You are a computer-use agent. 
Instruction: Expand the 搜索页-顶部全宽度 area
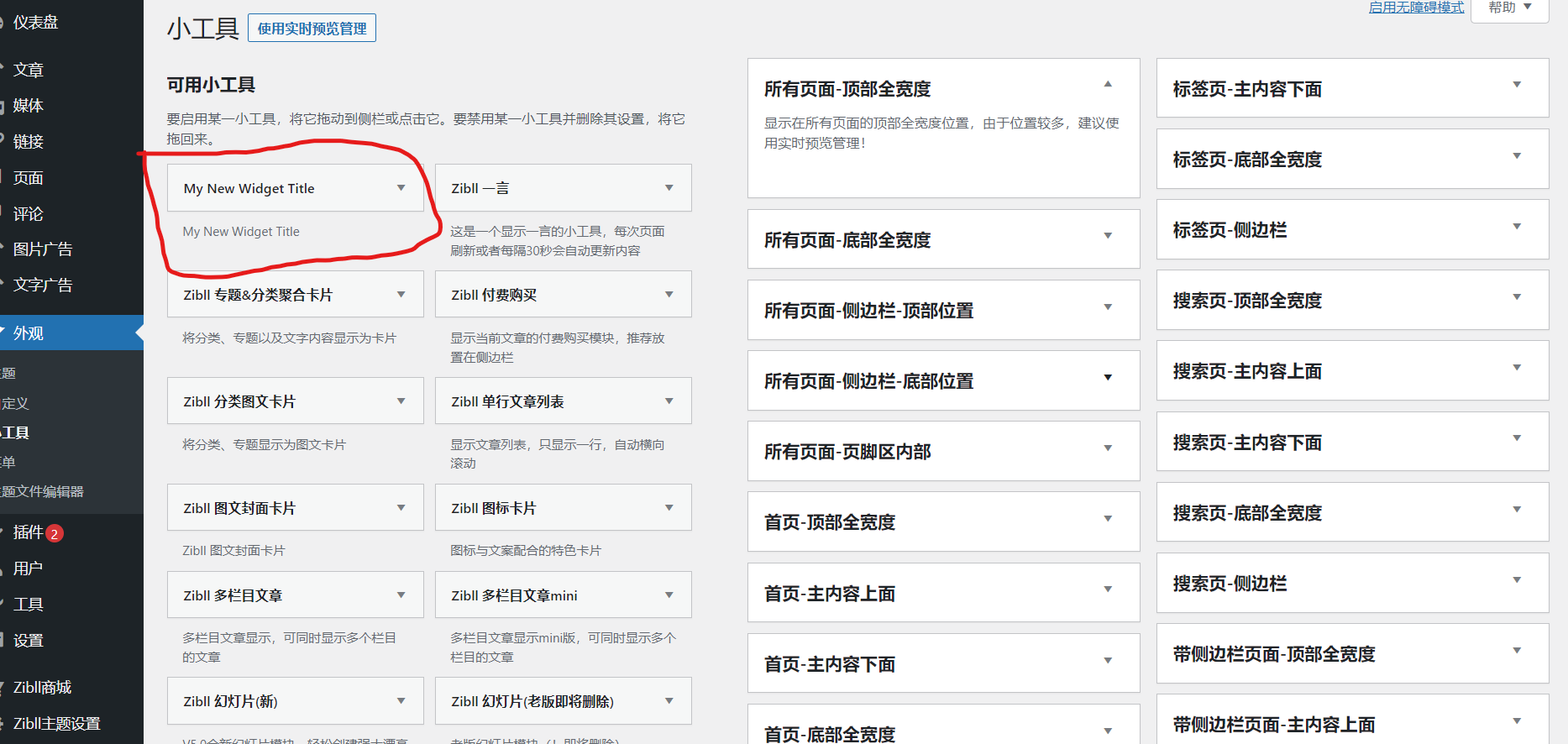[1517, 297]
